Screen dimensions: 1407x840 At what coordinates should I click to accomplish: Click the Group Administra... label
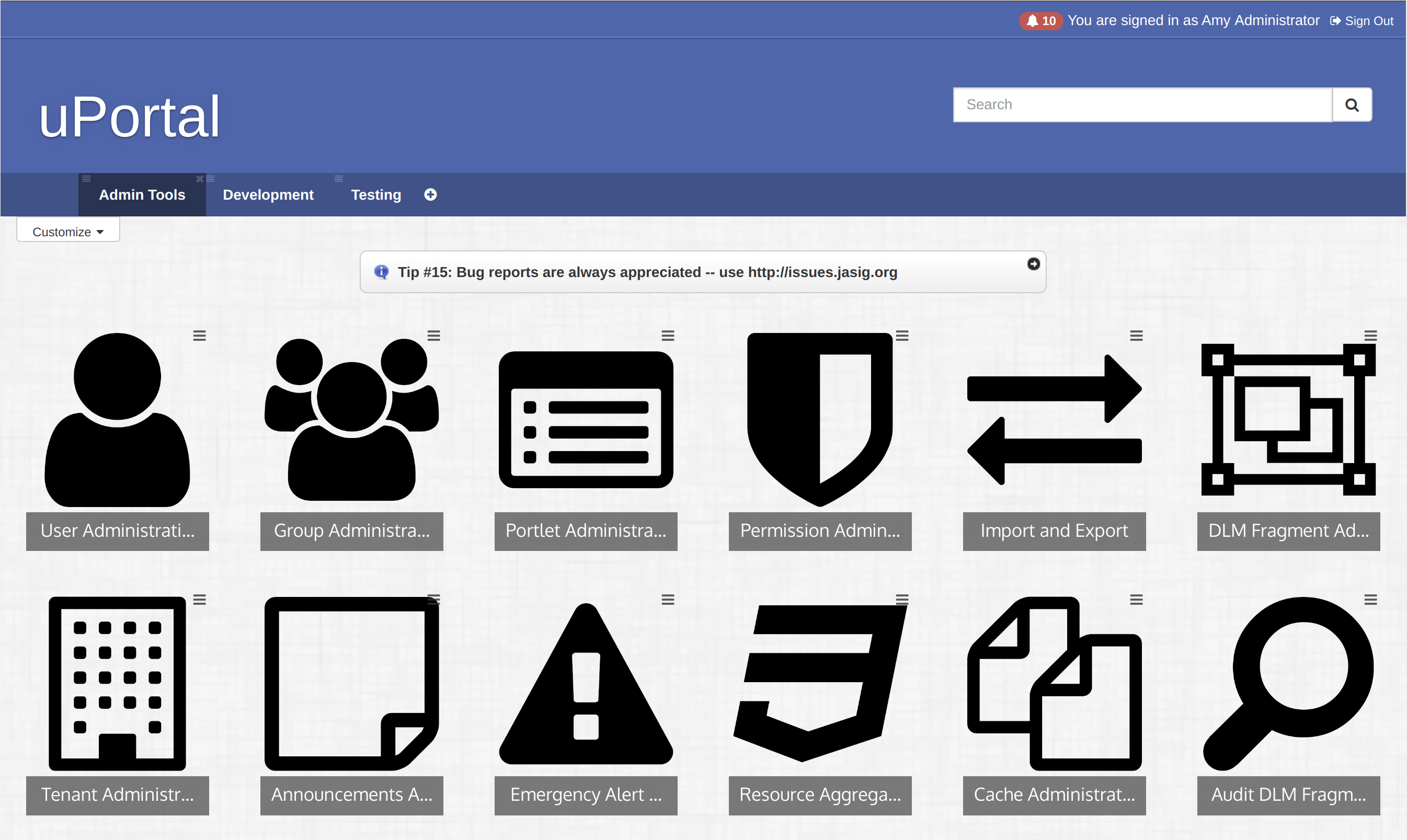pyautogui.click(x=351, y=531)
